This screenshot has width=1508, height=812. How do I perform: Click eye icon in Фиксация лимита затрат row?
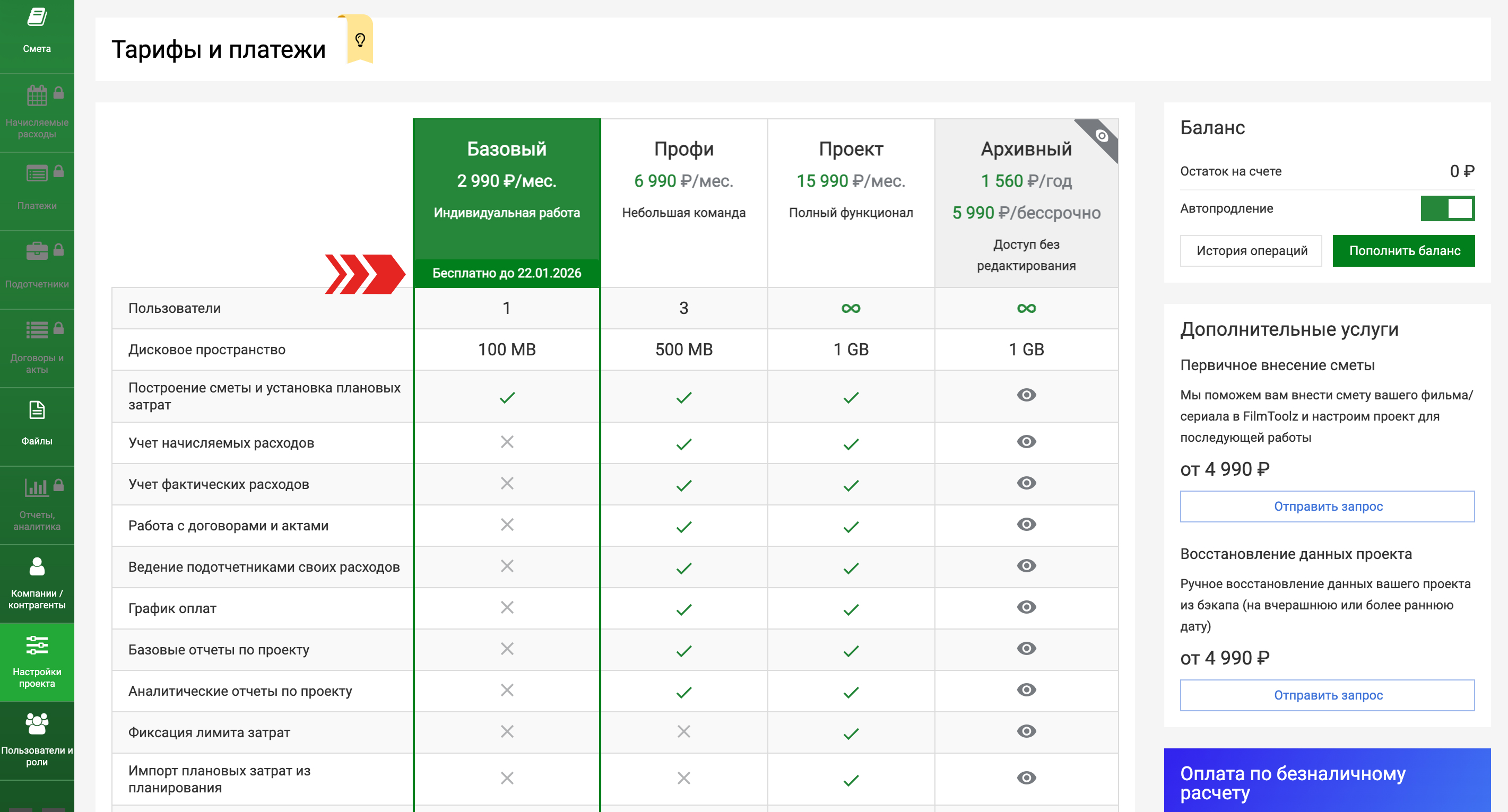(x=1026, y=731)
